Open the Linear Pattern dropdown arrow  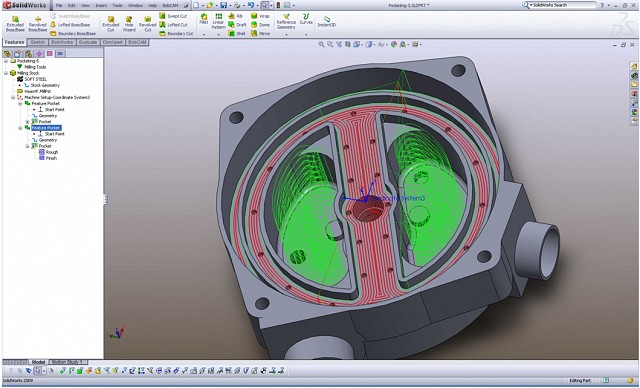(218, 35)
